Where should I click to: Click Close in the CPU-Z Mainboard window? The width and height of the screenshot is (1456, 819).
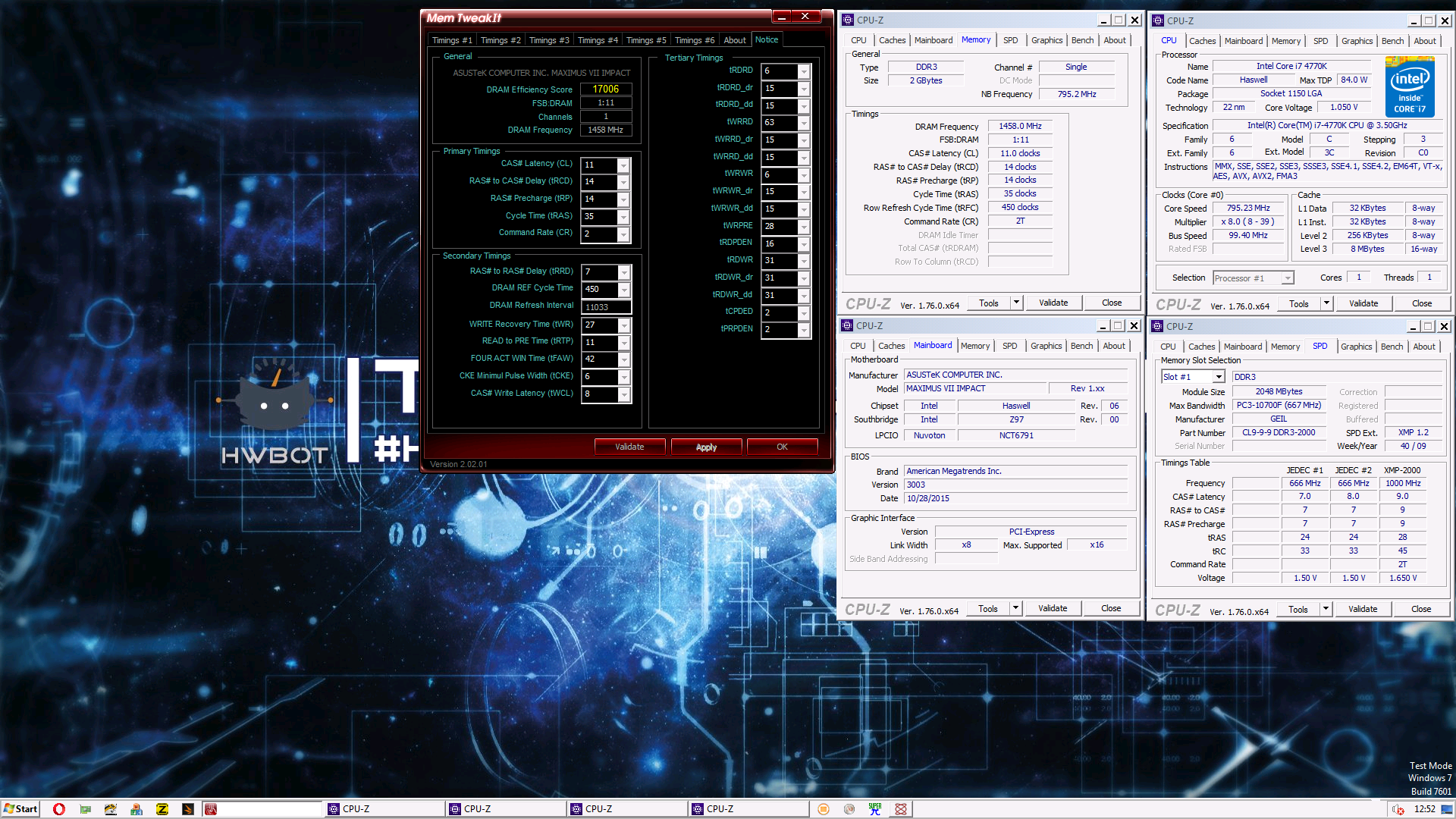click(1111, 608)
